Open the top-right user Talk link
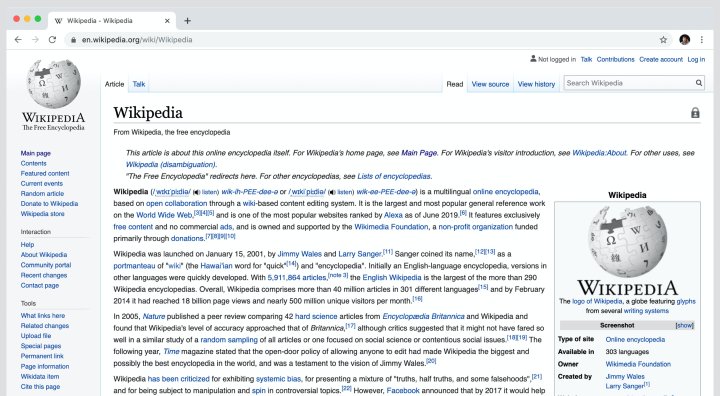The width and height of the screenshot is (720, 396). coord(586,59)
